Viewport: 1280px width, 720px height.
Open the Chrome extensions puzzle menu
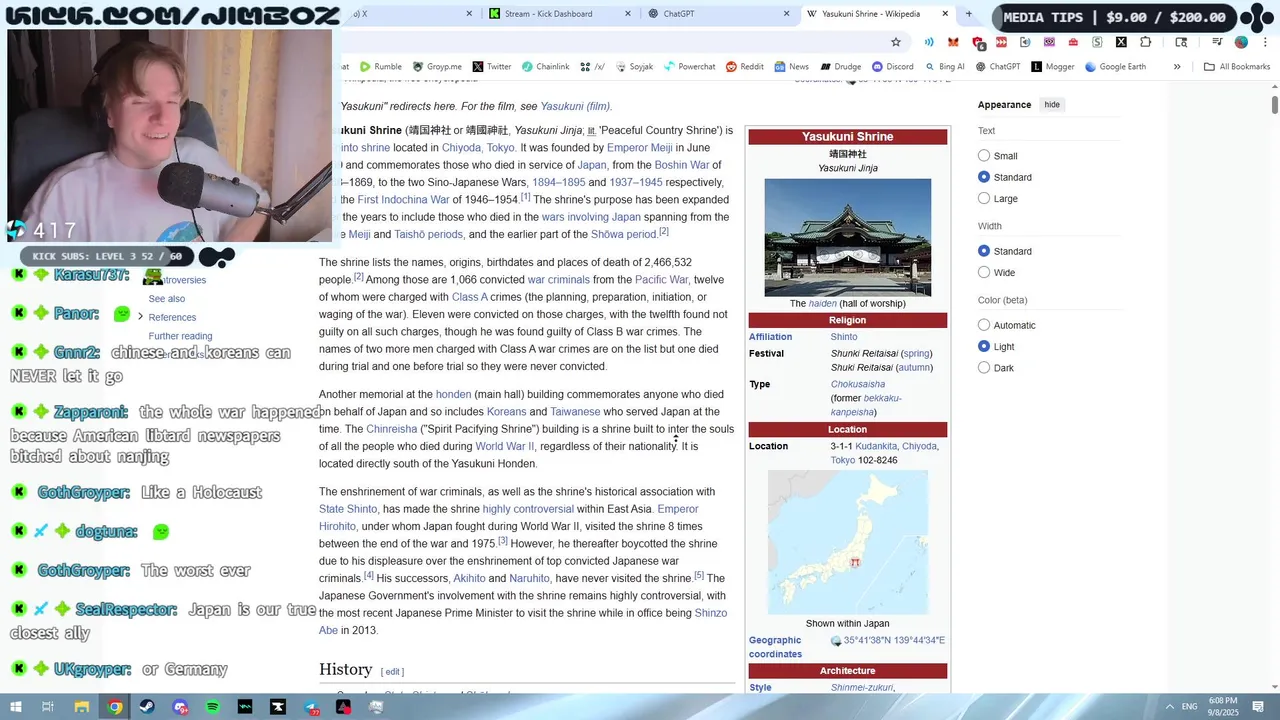coord(1145,42)
